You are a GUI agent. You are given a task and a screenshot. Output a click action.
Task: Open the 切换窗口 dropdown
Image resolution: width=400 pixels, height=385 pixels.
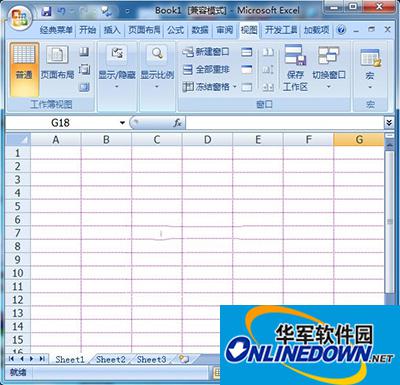point(329,68)
